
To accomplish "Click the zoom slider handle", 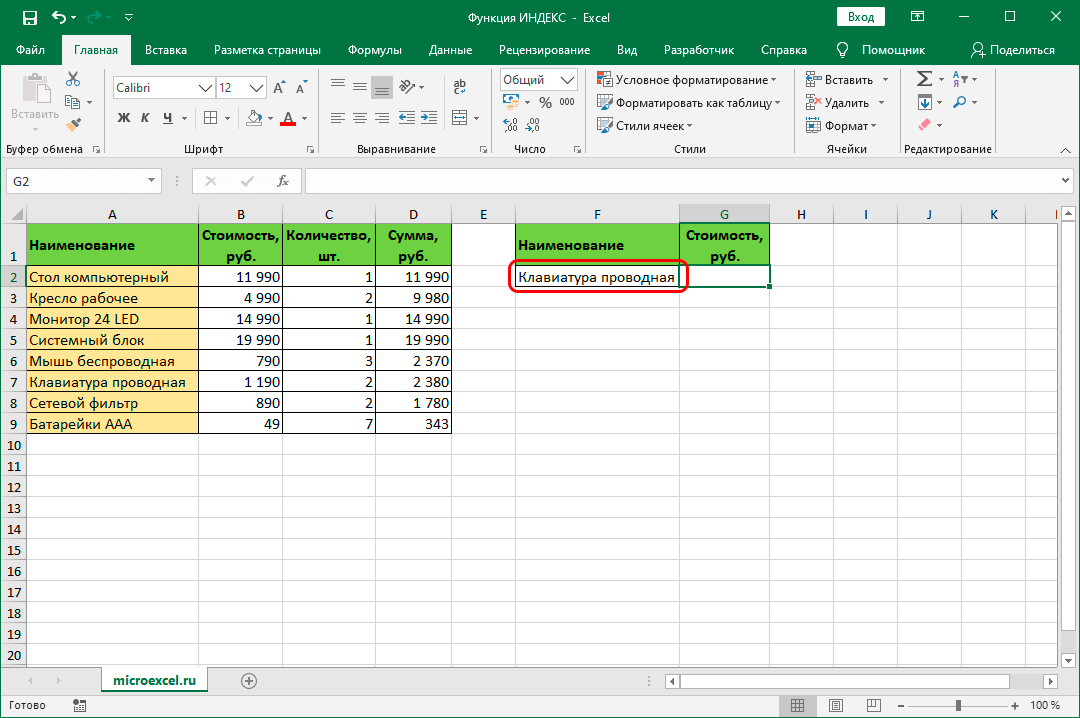I will [958, 706].
